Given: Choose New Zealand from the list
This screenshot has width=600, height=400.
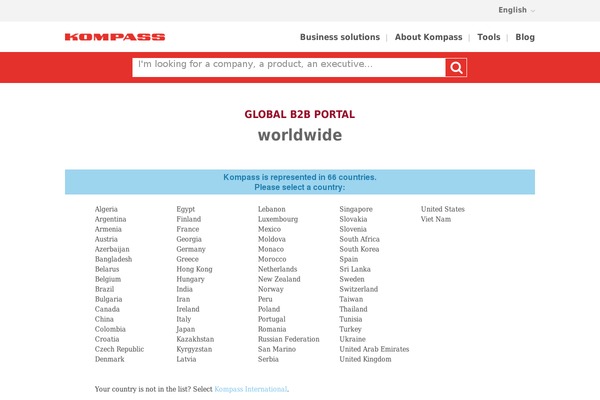Looking at the screenshot, I should click(x=279, y=279).
